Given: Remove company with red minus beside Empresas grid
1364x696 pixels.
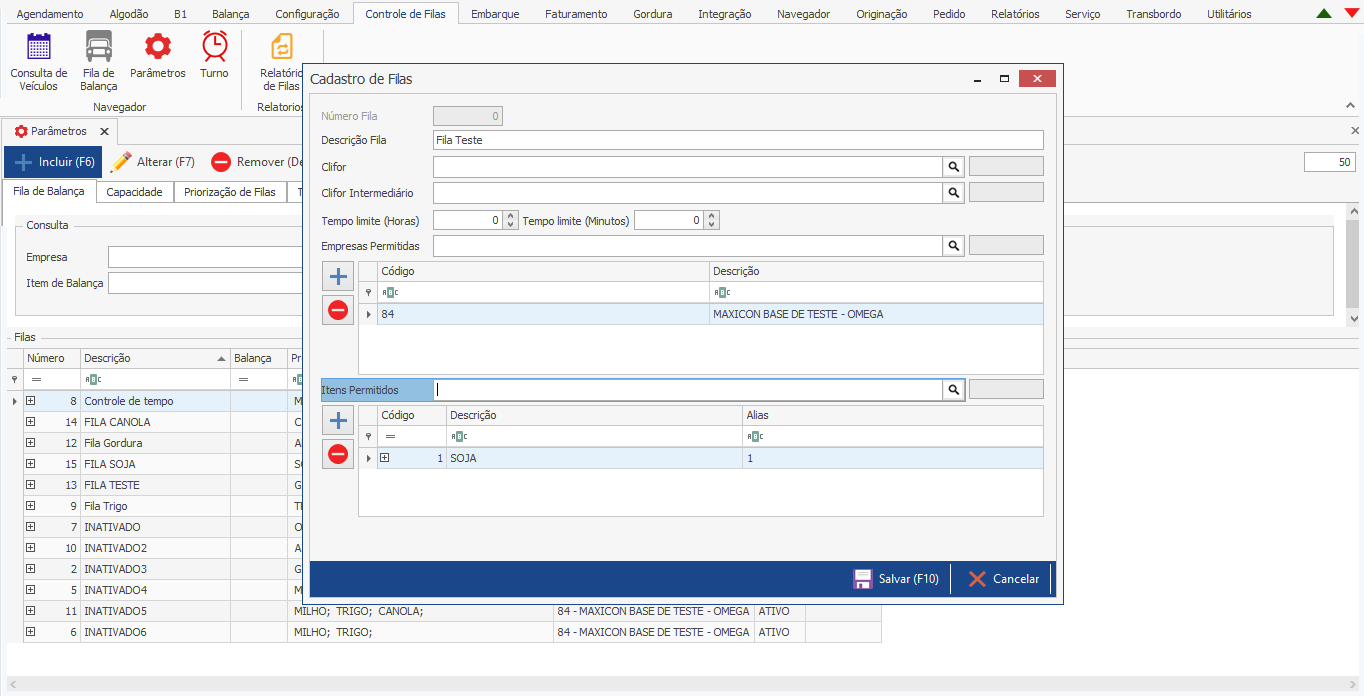Looking at the screenshot, I should 338,310.
